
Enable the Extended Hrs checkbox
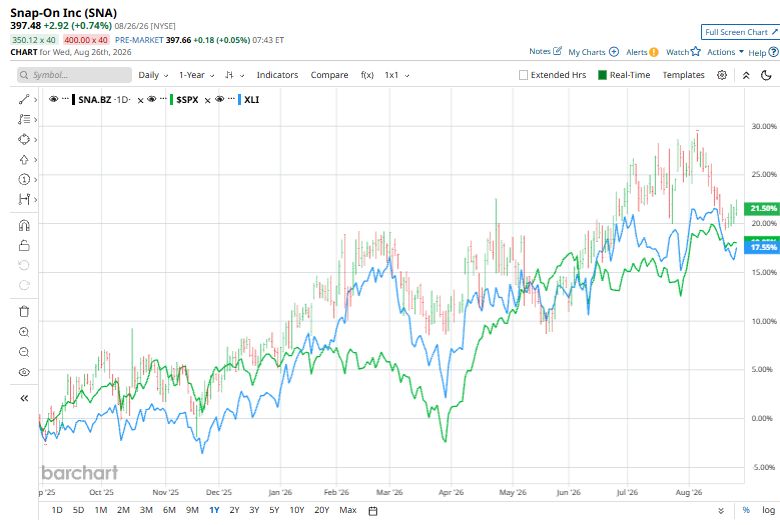point(523,75)
